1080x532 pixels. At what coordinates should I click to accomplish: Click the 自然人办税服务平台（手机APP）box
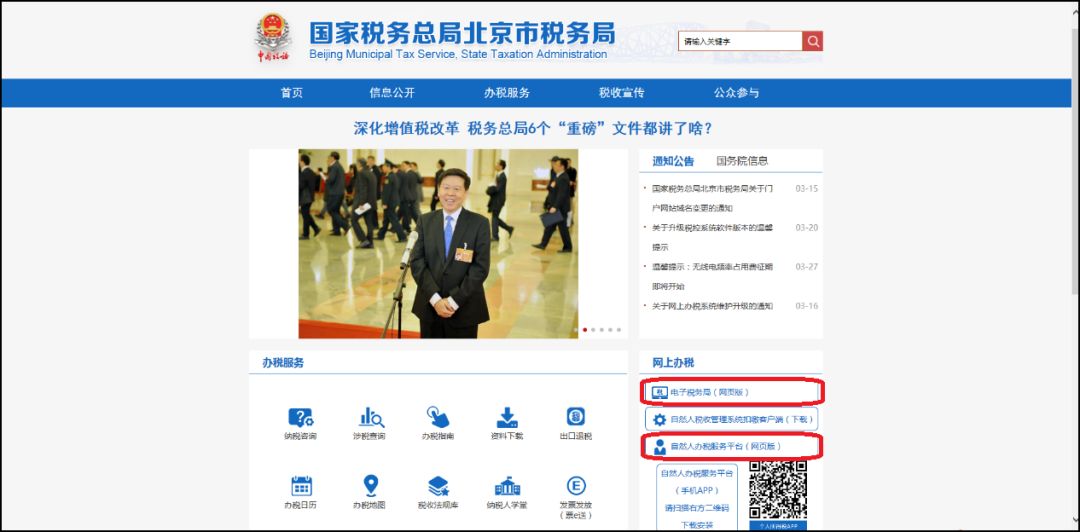click(x=697, y=497)
